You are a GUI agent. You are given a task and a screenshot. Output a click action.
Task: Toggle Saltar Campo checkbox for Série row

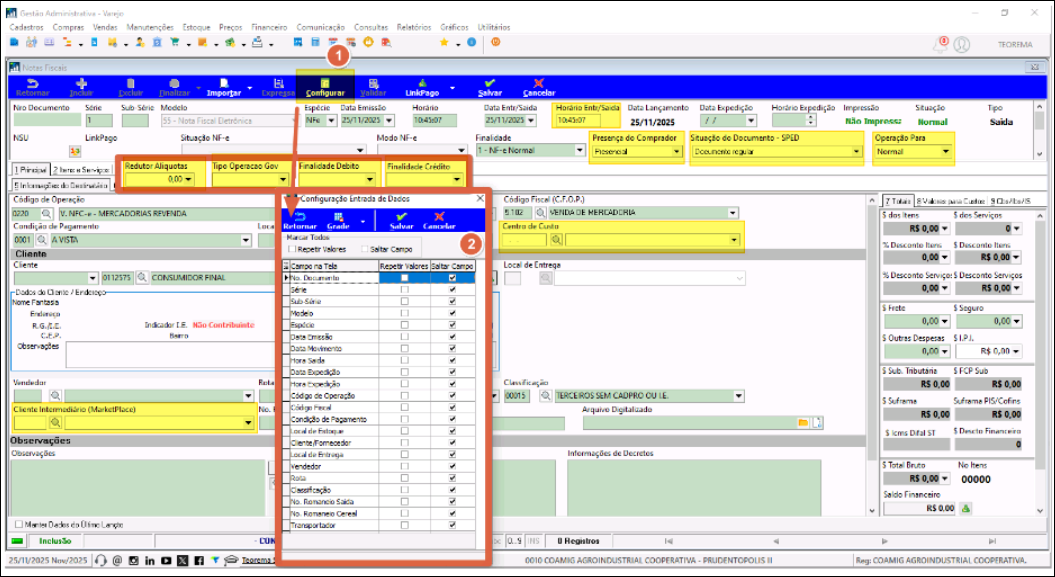[x=453, y=289]
